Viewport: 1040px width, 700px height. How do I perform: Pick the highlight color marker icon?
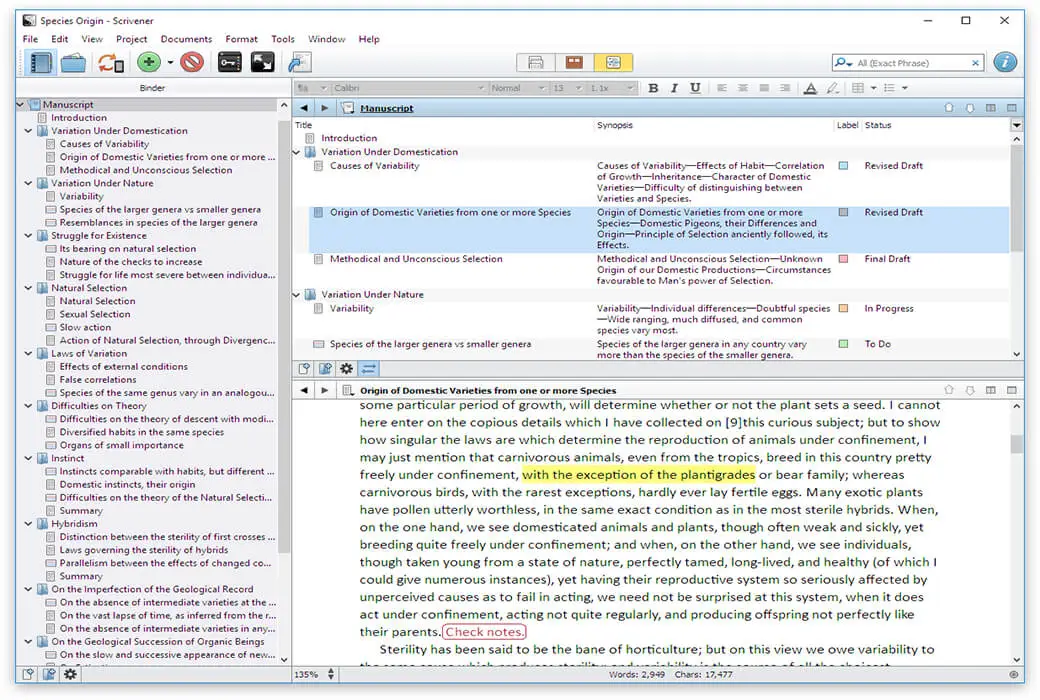[x=832, y=88]
